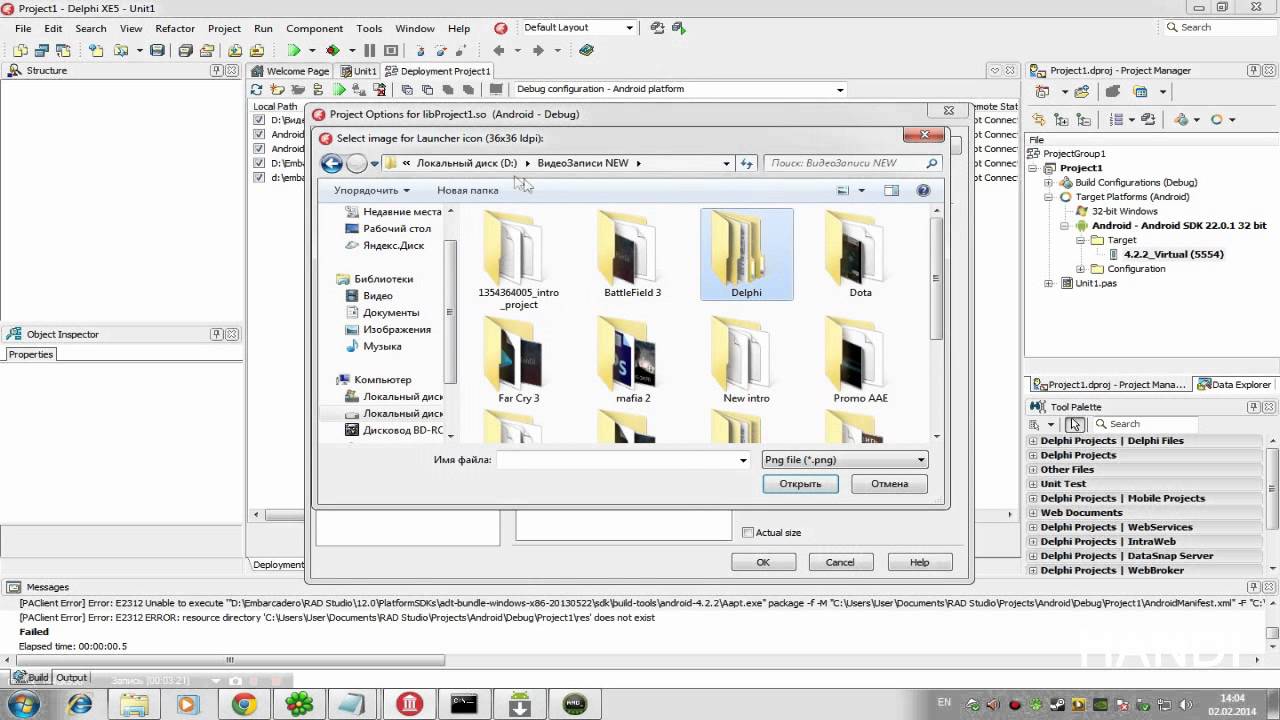1280x720 pixels.
Task: Click the Новая папка button
Action: coord(467,190)
